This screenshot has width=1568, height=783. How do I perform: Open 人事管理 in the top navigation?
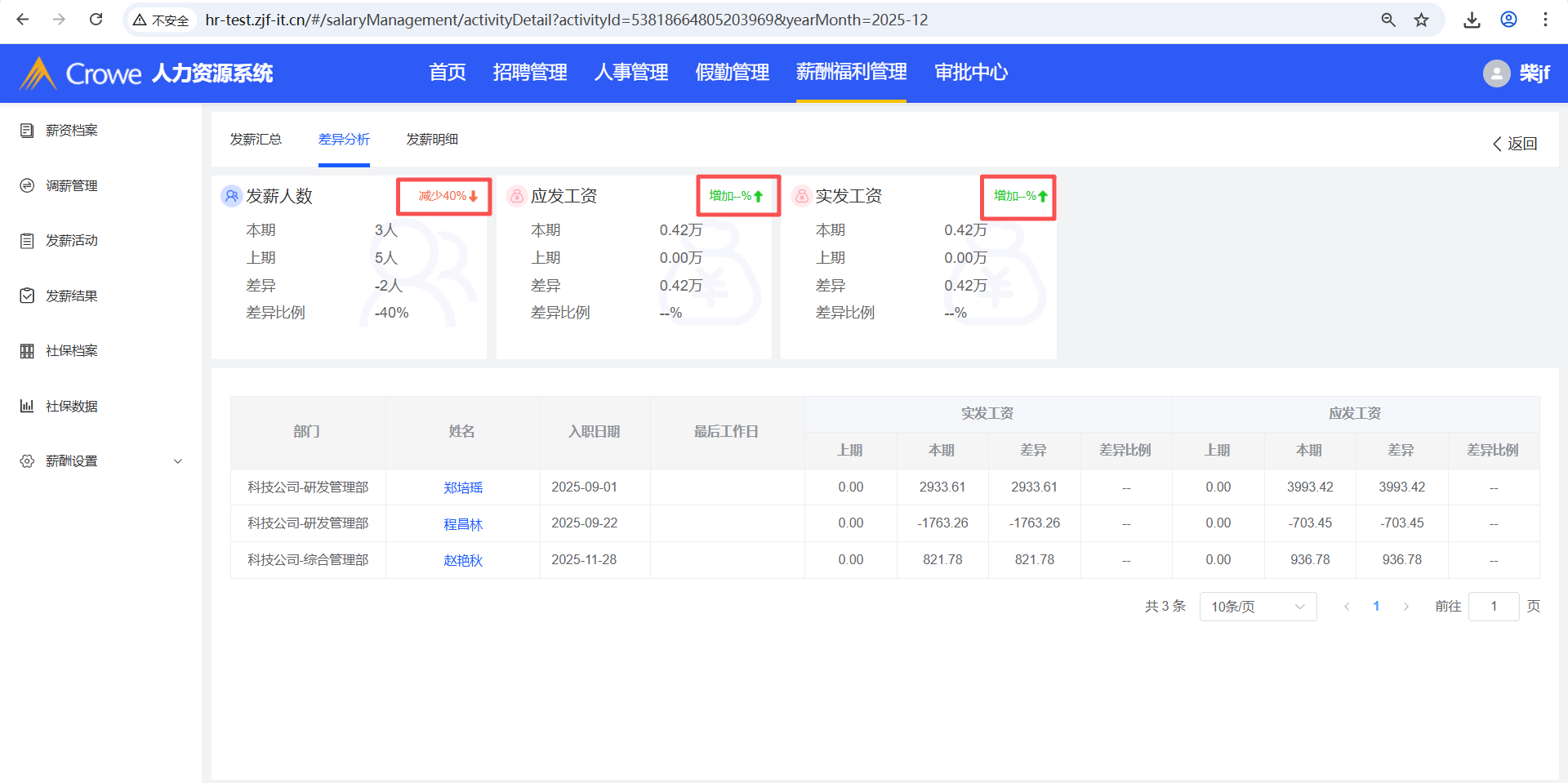click(630, 73)
